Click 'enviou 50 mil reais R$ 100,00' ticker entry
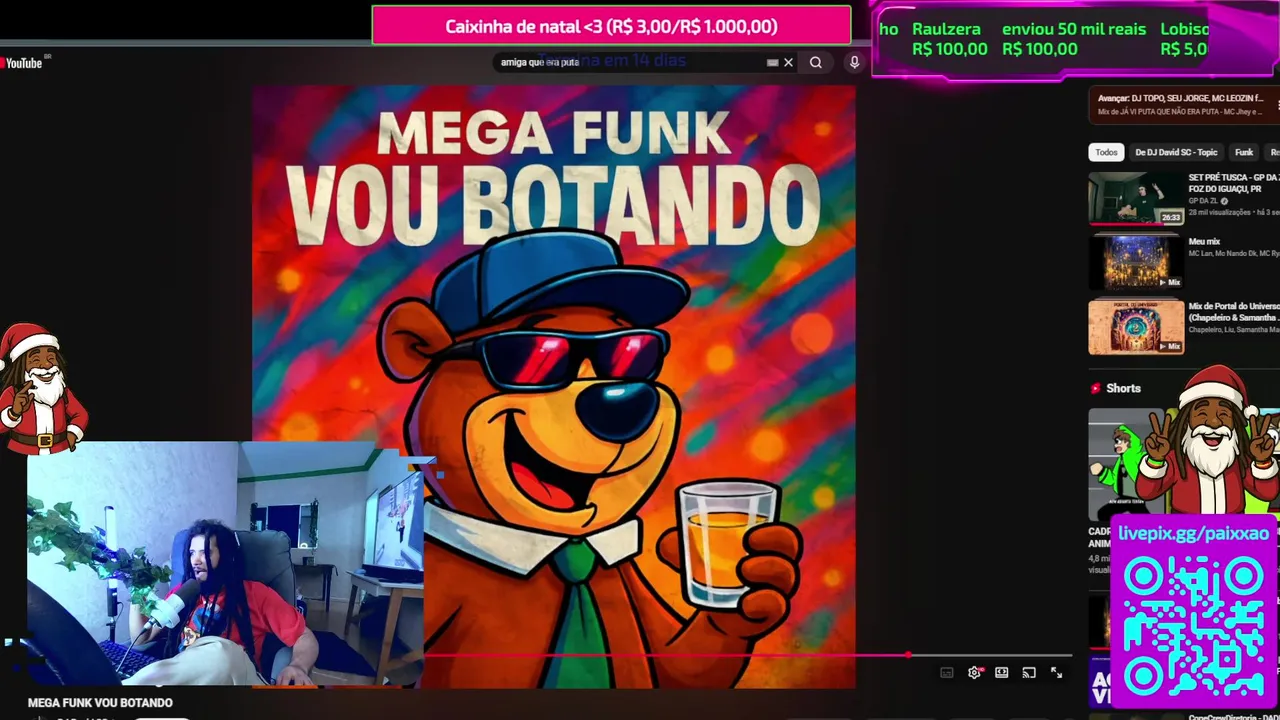Viewport: 1280px width, 720px height. pyautogui.click(x=1074, y=39)
